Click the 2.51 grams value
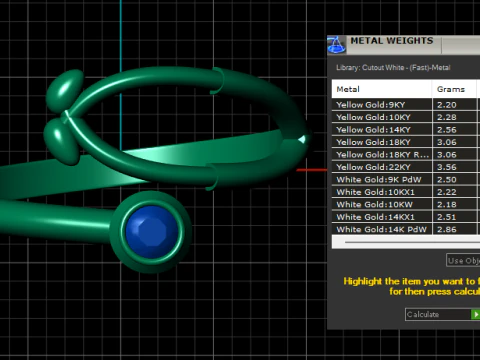This screenshot has height=360, width=480. click(x=447, y=217)
